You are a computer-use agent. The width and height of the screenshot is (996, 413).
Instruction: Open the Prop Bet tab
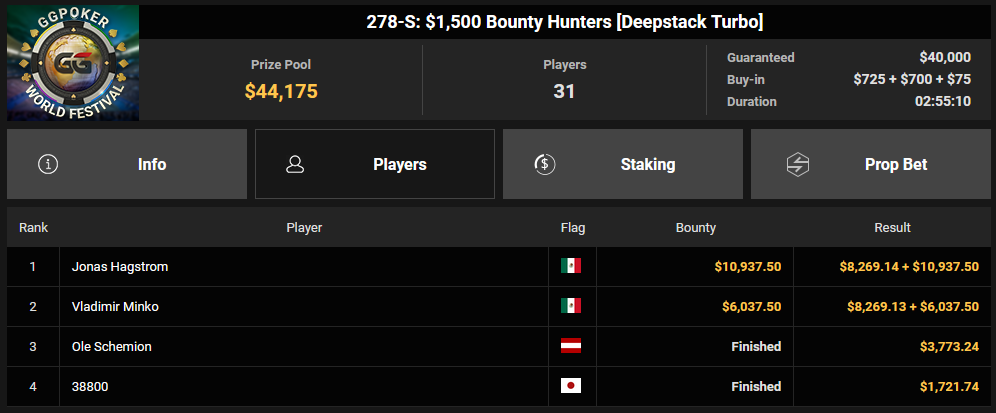click(x=870, y=165)
